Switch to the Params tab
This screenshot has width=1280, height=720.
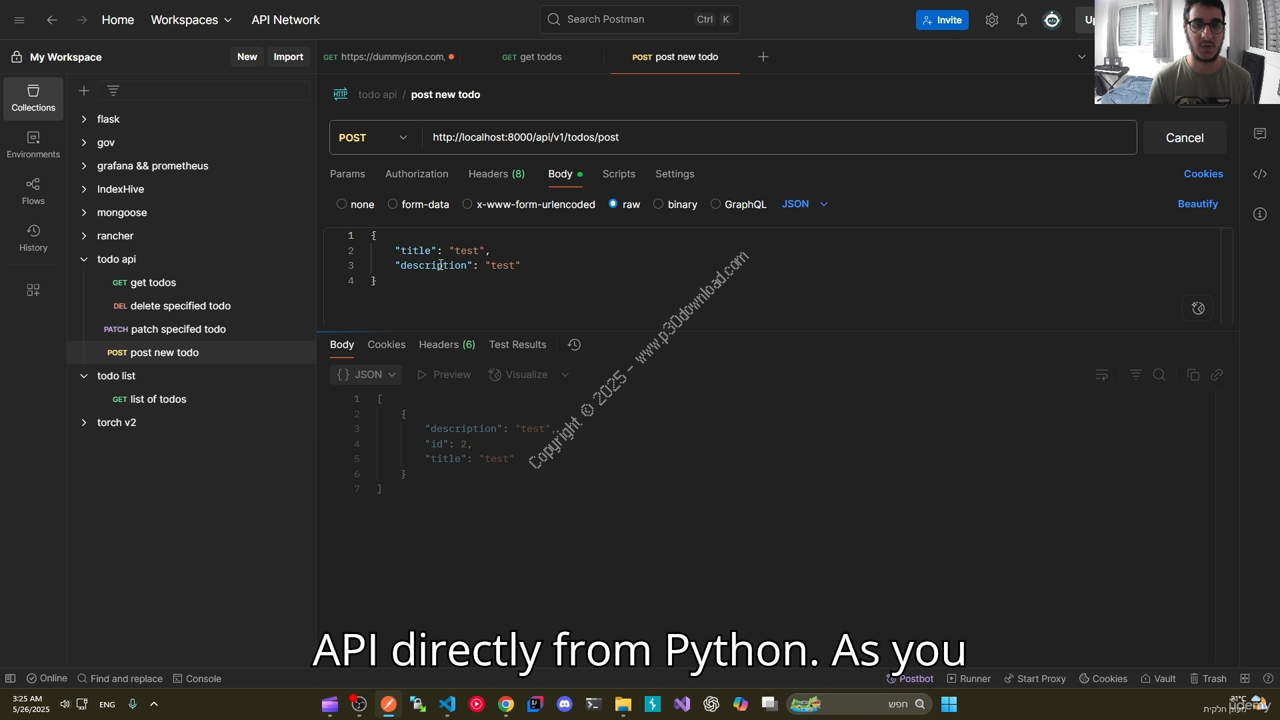pyautogui.click(x=347, y=174)
